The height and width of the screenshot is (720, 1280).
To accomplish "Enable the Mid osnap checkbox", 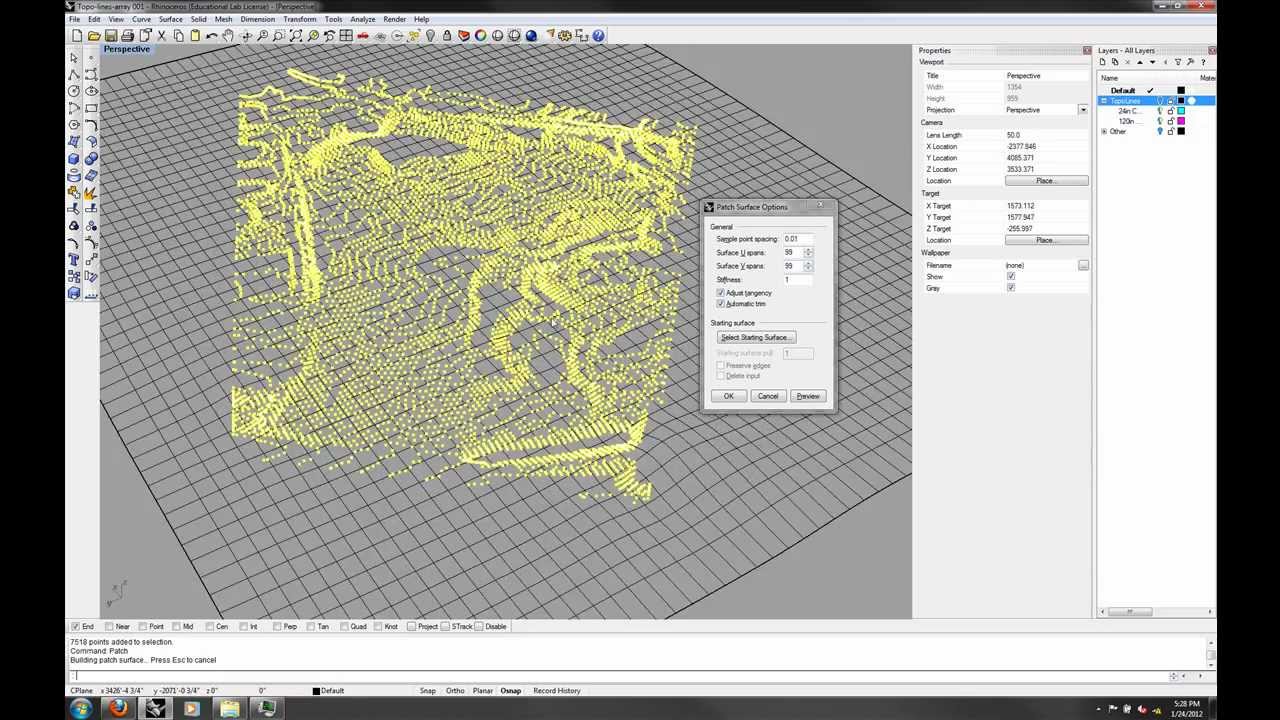I will click(176, 627).
